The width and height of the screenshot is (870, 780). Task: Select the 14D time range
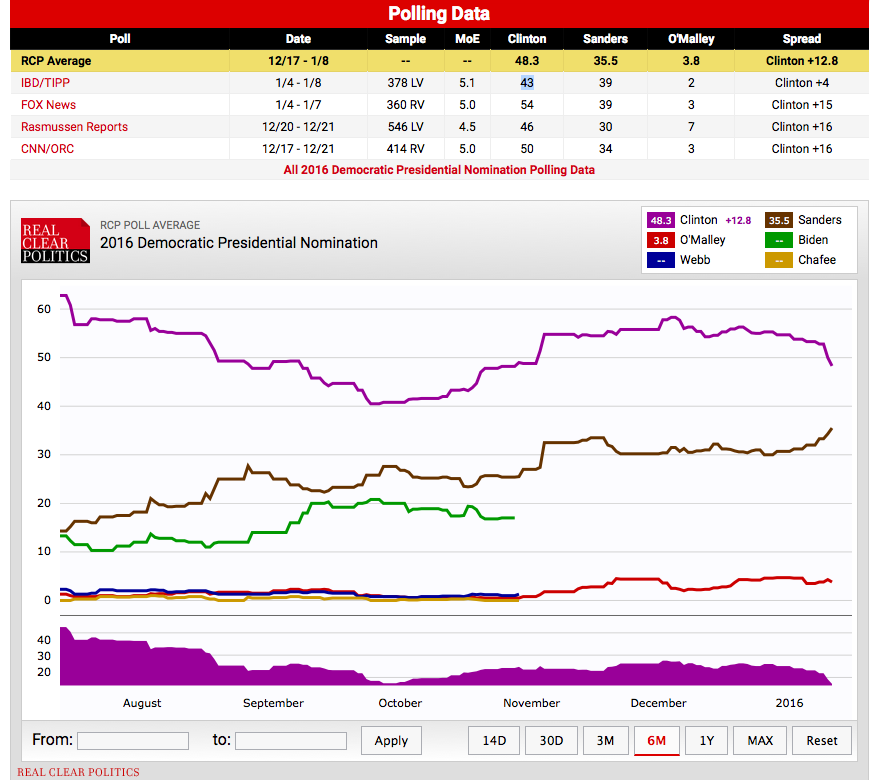point(494,741)
